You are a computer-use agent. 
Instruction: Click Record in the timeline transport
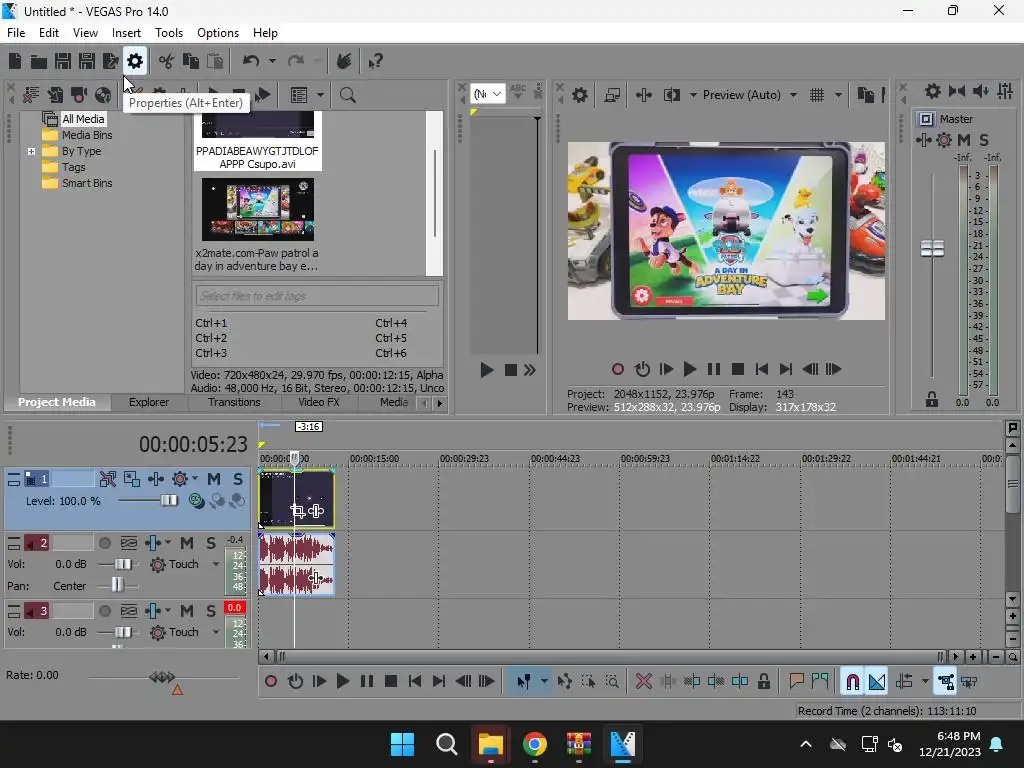(270, 682)
